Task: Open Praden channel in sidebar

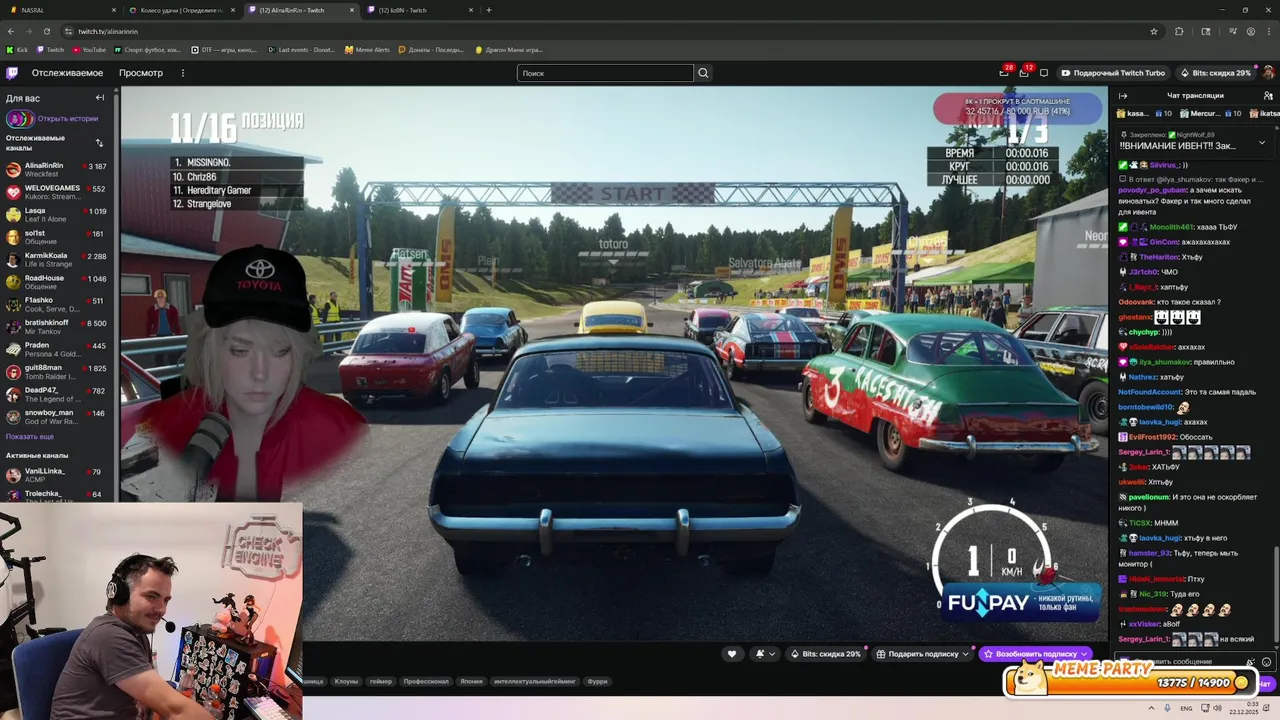Action: tap(58, 349)
